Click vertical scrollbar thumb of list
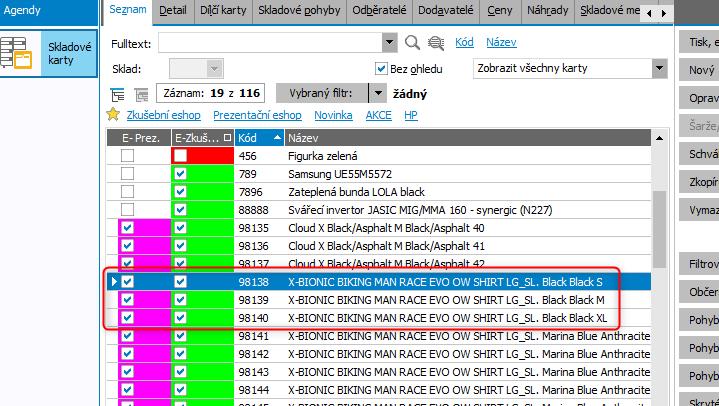The image size is (719, 406). pyautogui.click(x=659, y=228)
